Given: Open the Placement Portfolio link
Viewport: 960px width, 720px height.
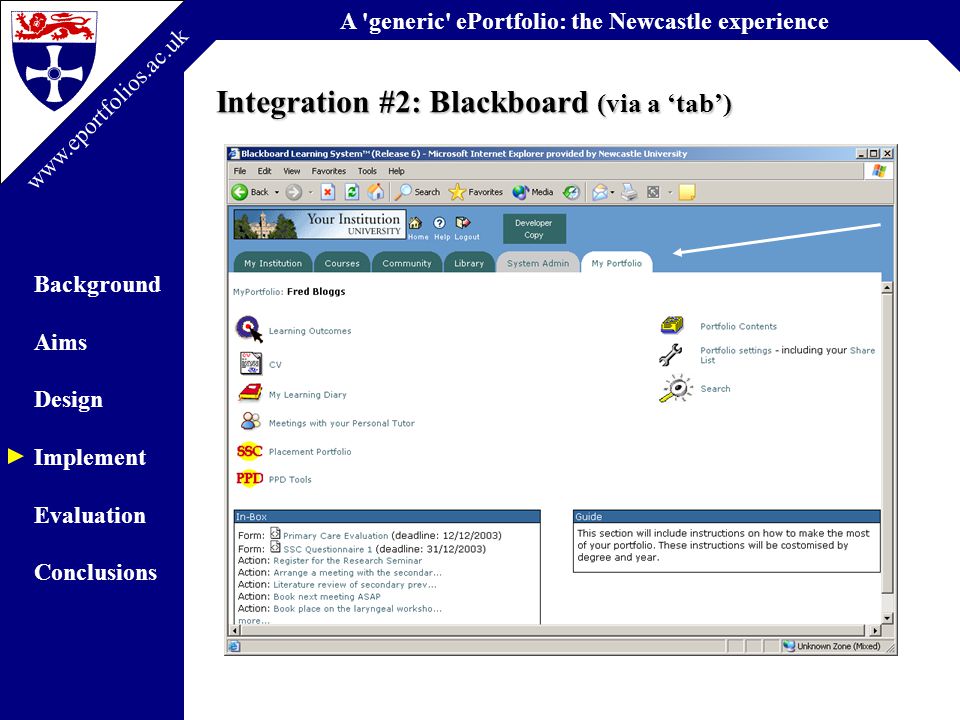Looking at the screenshot, I should (x=310, y=452).
